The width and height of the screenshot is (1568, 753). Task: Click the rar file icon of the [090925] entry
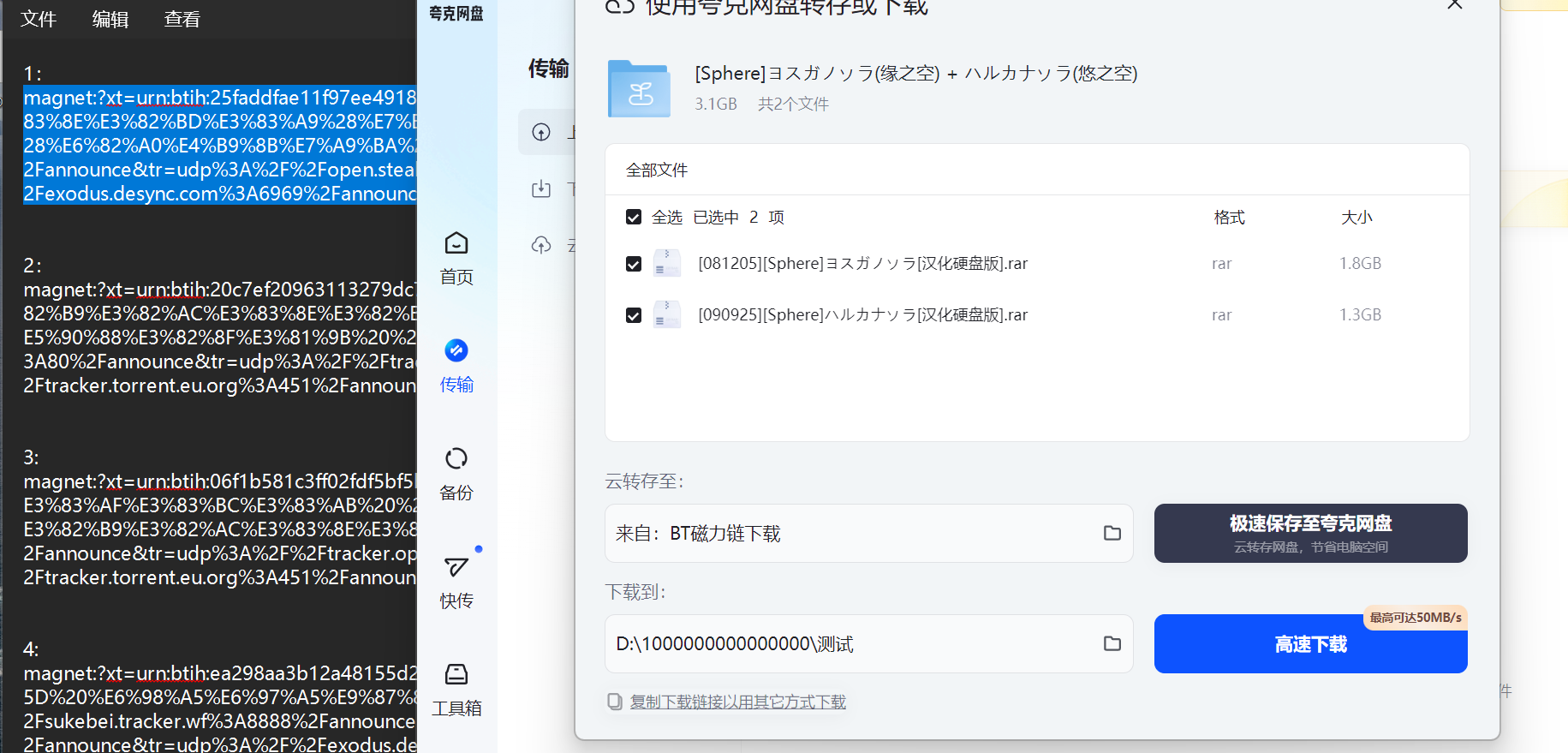pyautogui.click(x=667, y=314)
